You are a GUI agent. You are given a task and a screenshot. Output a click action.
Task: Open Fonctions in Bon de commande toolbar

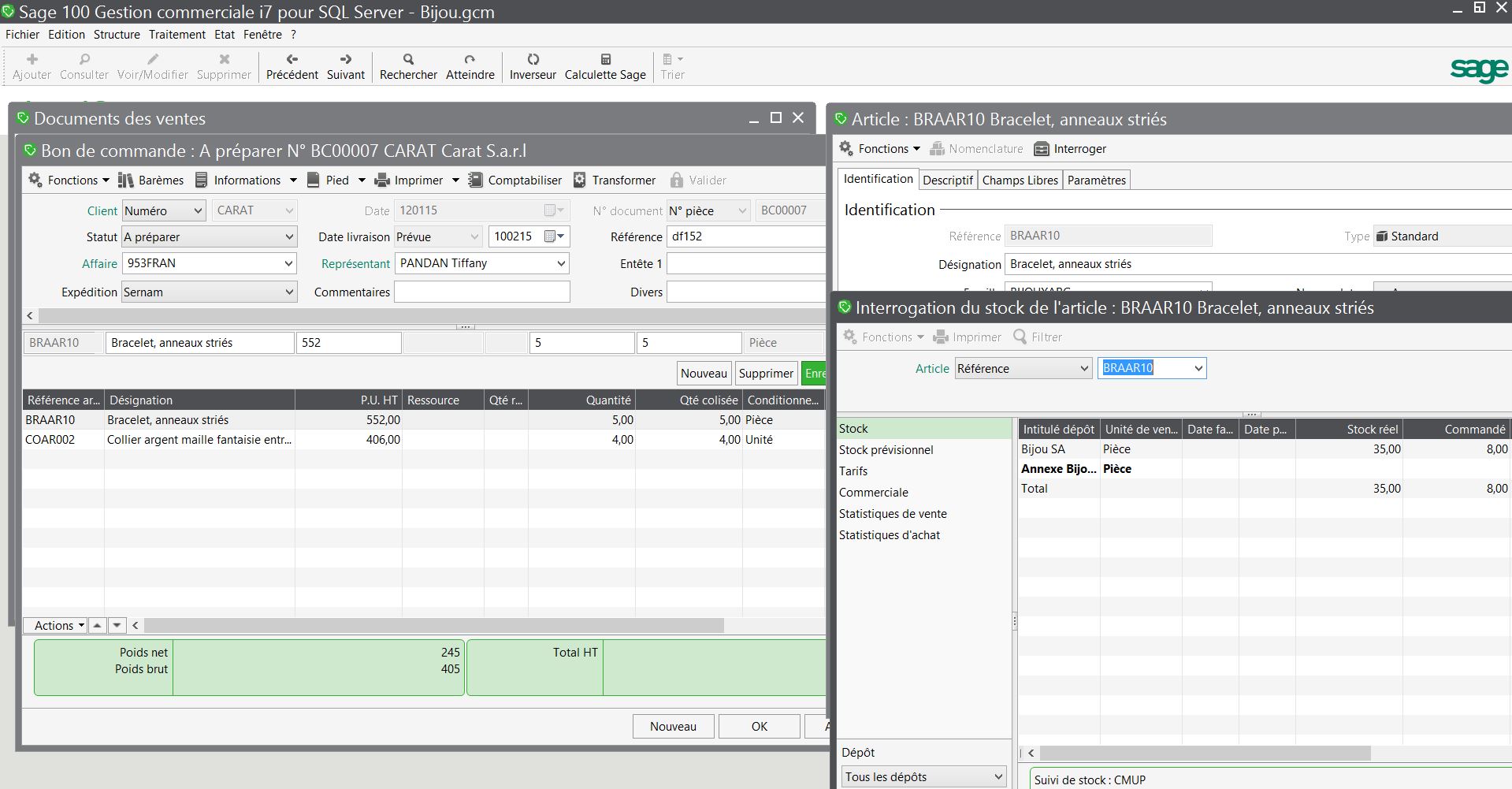coord(69,180)
